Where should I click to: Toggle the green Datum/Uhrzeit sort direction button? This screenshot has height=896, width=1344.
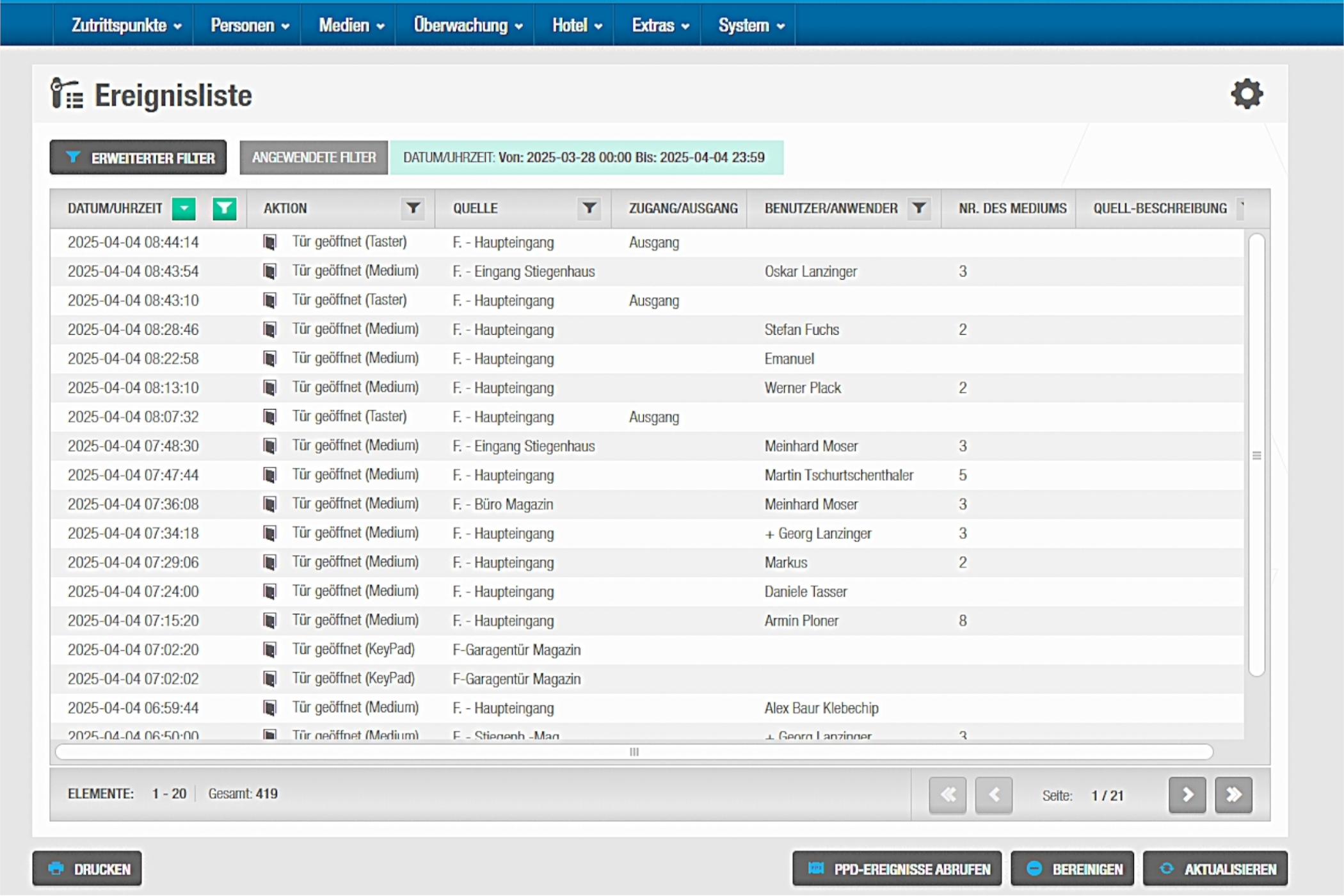[184, 209]
